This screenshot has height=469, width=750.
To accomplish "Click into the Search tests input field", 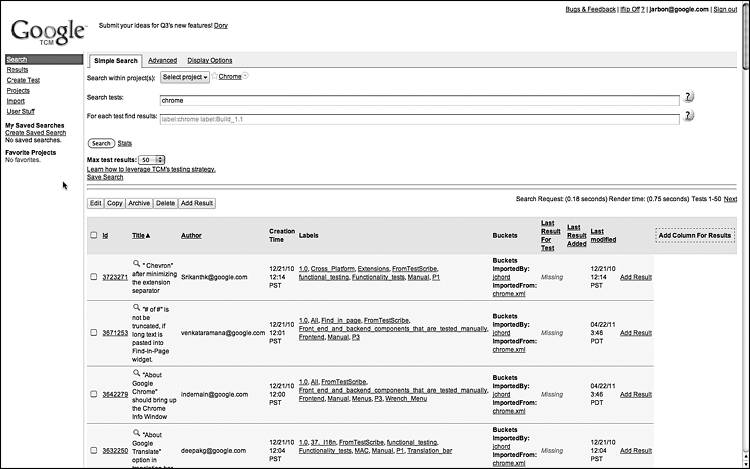I will [419, 100].
